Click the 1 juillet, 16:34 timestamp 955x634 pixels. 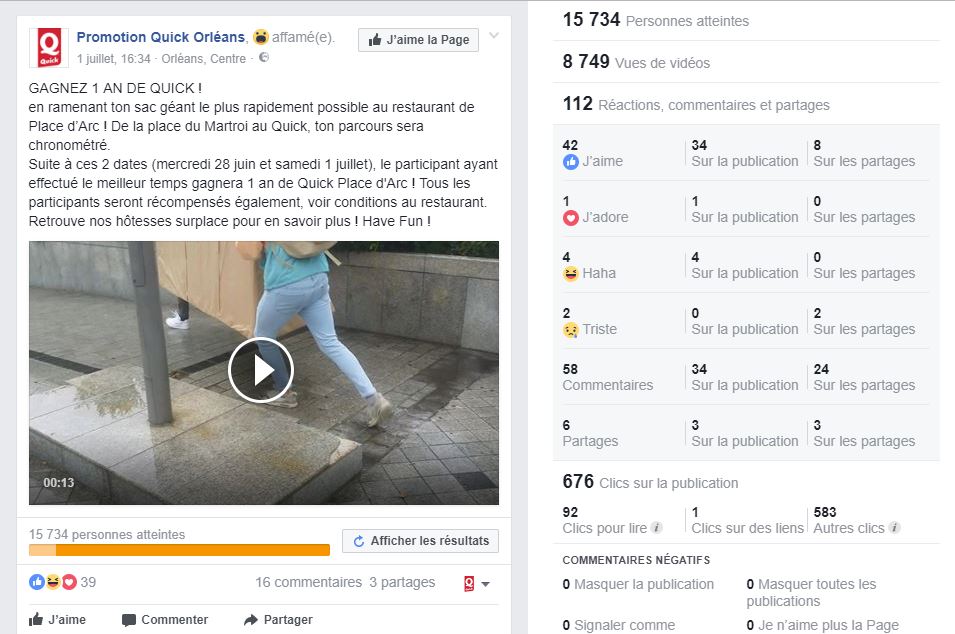pyautogui.click(x=113, y=58)
